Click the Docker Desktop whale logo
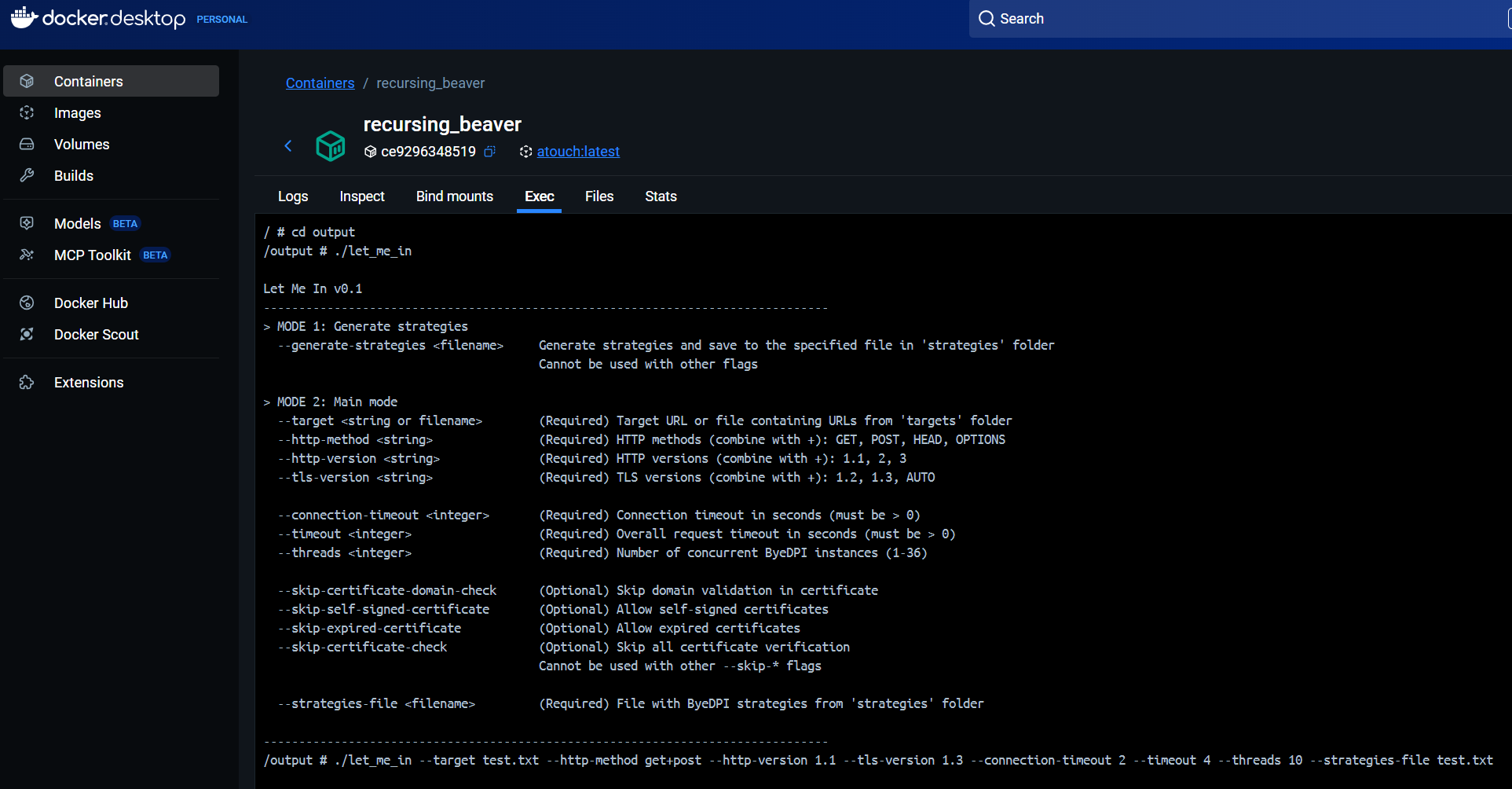The height and width of the screenshot is (789, 1512). pyautogui.click(x=24, y=17)
